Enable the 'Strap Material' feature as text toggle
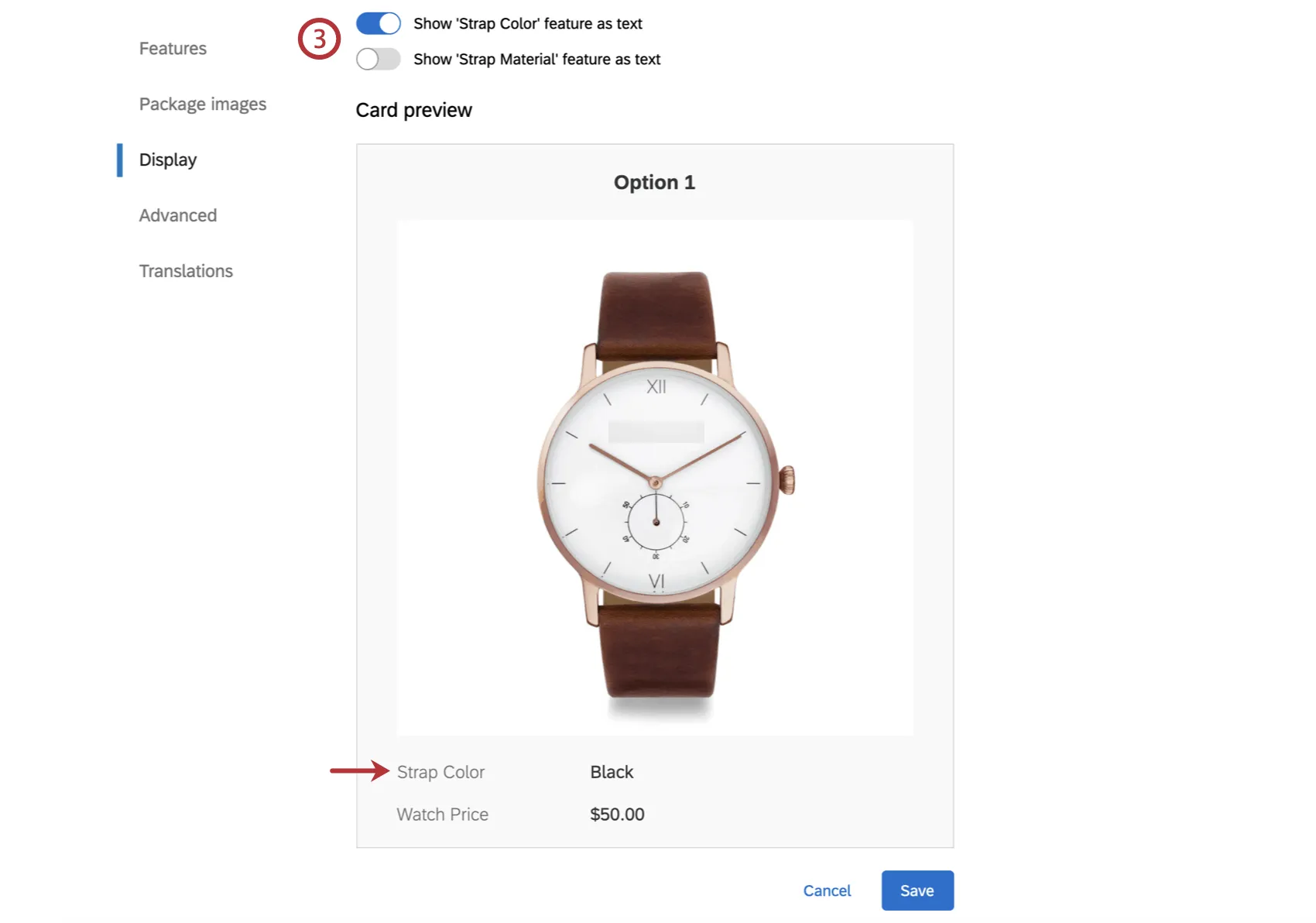Image resolution: width=1316 pixels, height=923 pixels. pyautogui.click(x=378, y=59)
